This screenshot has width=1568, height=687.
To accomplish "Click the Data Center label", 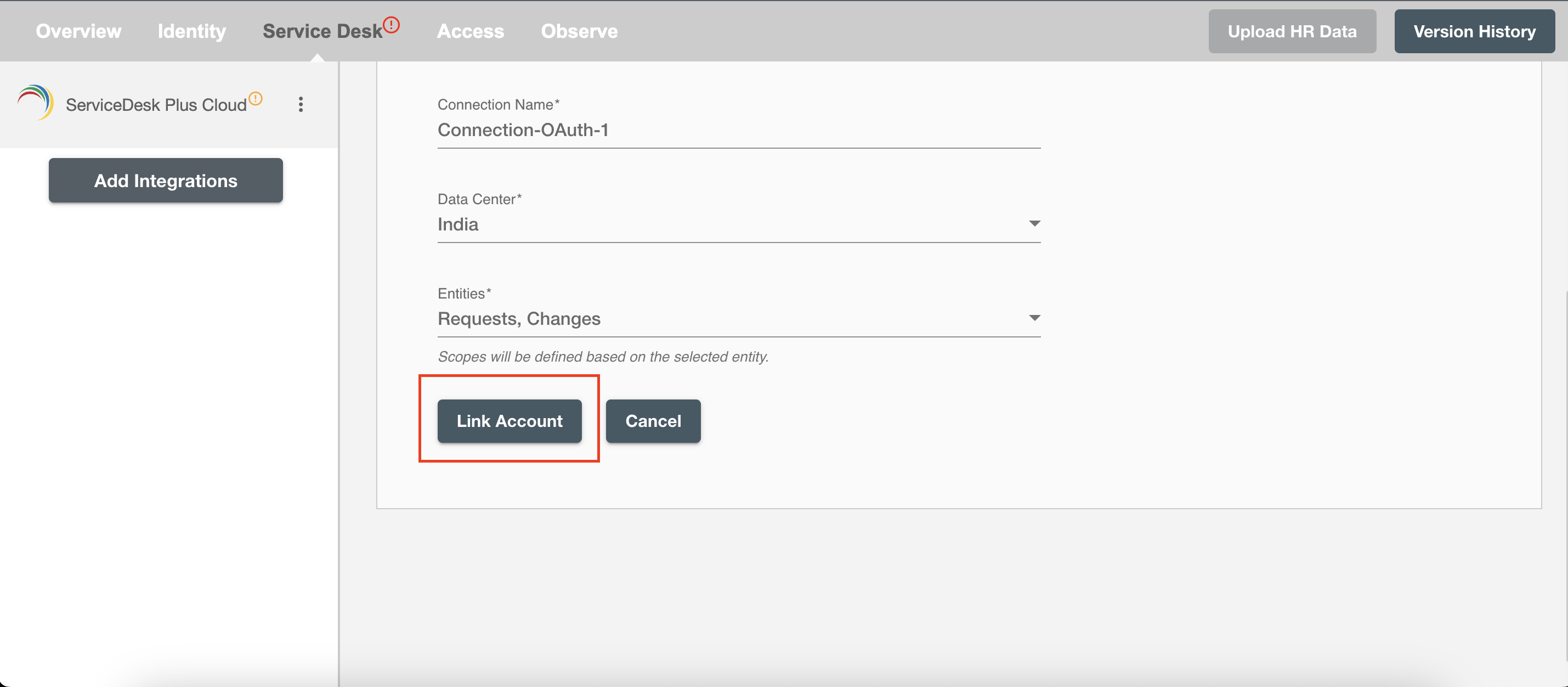I will click(x=479, y=199).
